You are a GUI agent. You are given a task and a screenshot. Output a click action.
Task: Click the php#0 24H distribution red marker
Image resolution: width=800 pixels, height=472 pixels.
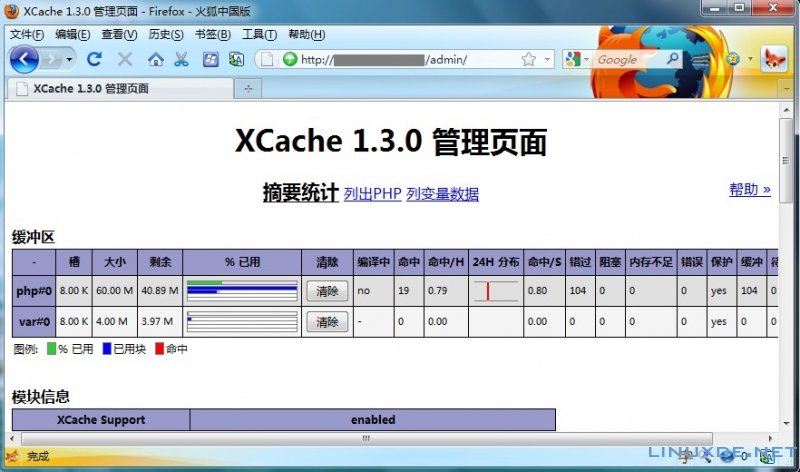488,291
